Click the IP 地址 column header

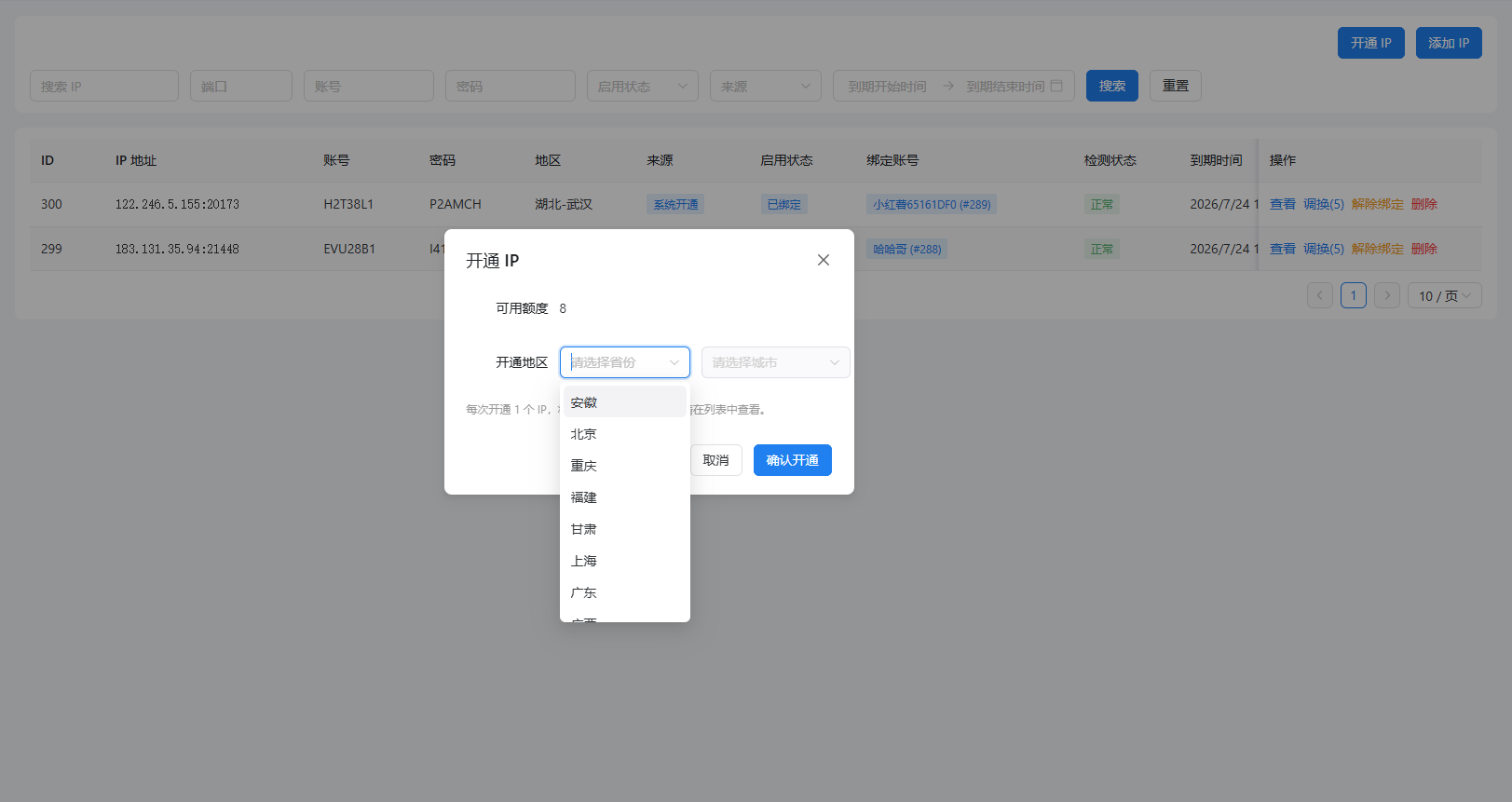pyautogui.click(x=136, y=160)
